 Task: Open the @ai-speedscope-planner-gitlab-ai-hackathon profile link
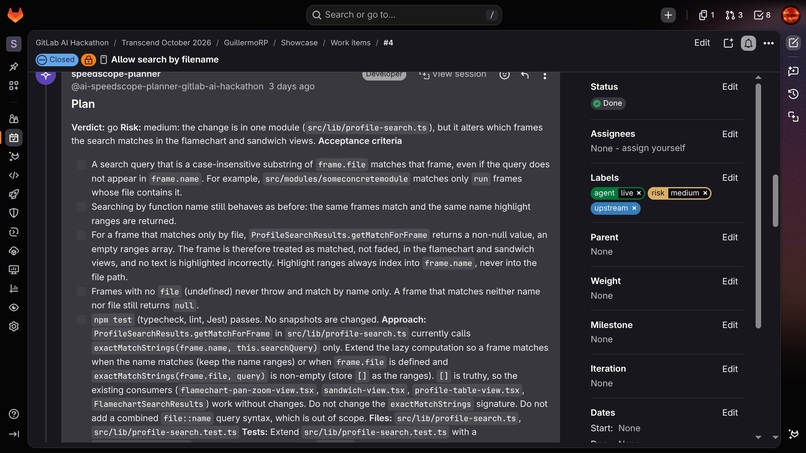point(167,86)
